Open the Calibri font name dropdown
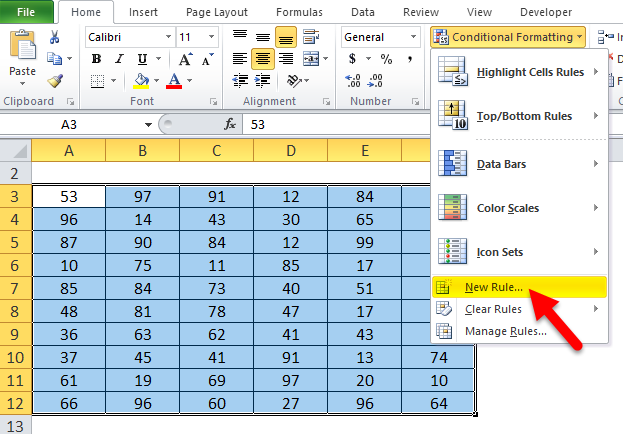This screenshot has height=434, width=623. tap(168, 37)
